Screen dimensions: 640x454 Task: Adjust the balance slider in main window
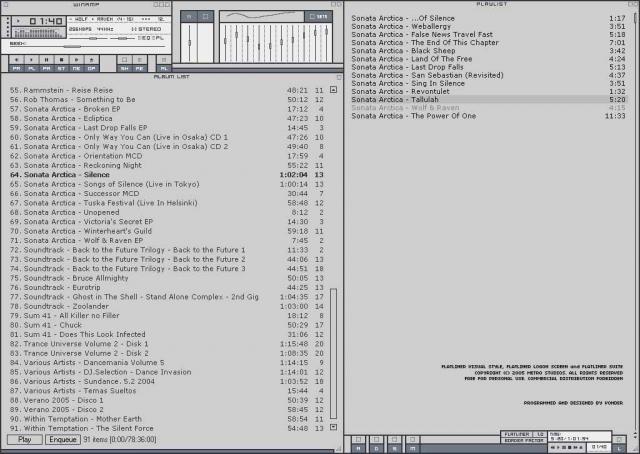point(122,38)
